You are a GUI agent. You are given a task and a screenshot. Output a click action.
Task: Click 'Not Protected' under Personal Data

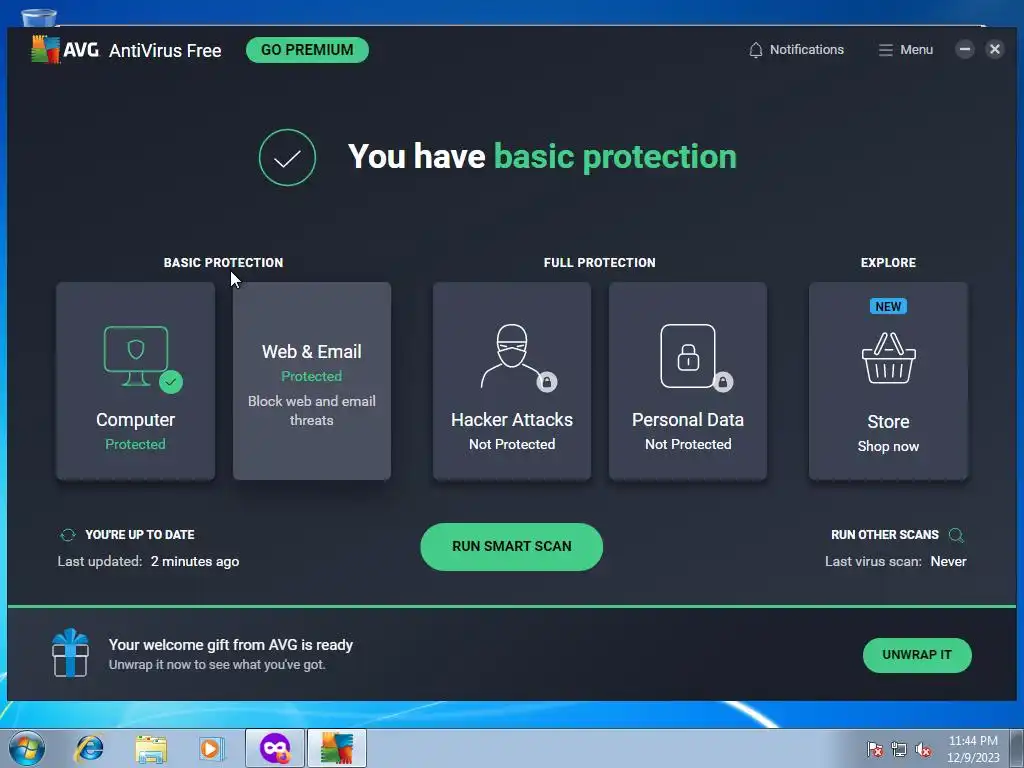688,444
